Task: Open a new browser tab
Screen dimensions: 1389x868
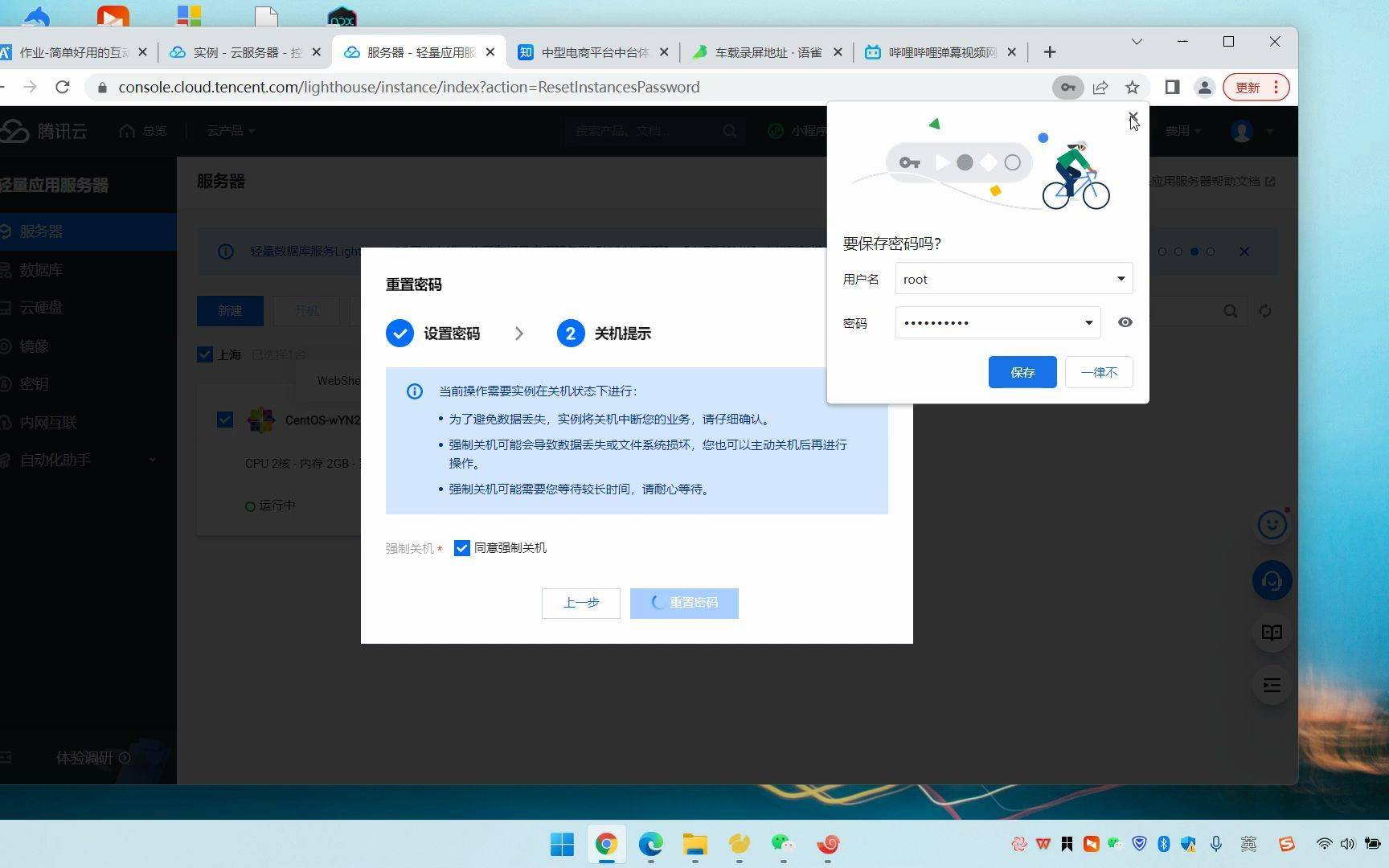Action: point(1050,52)
